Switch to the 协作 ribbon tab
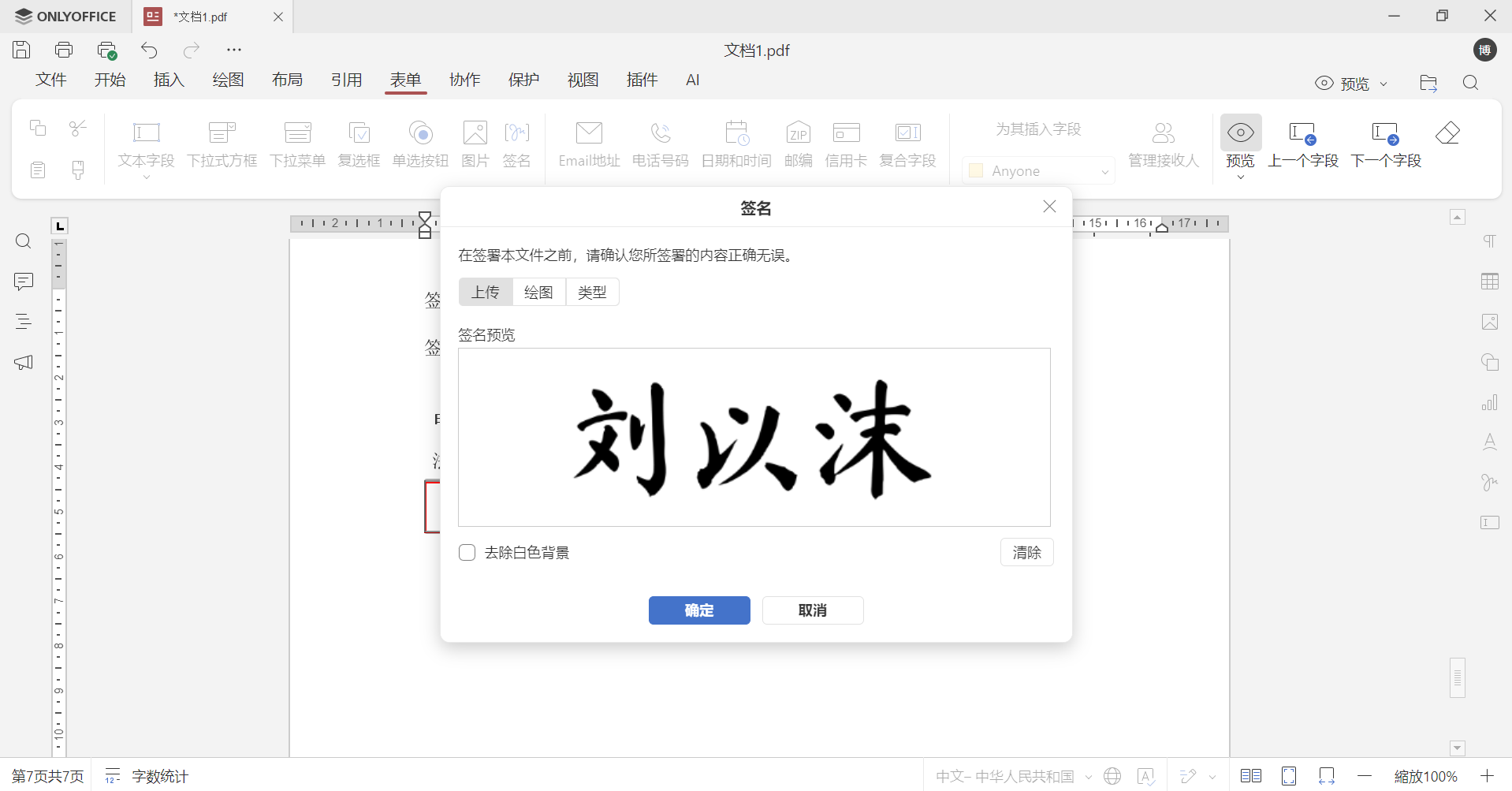 pyautogui.click(x=465, y=79)
